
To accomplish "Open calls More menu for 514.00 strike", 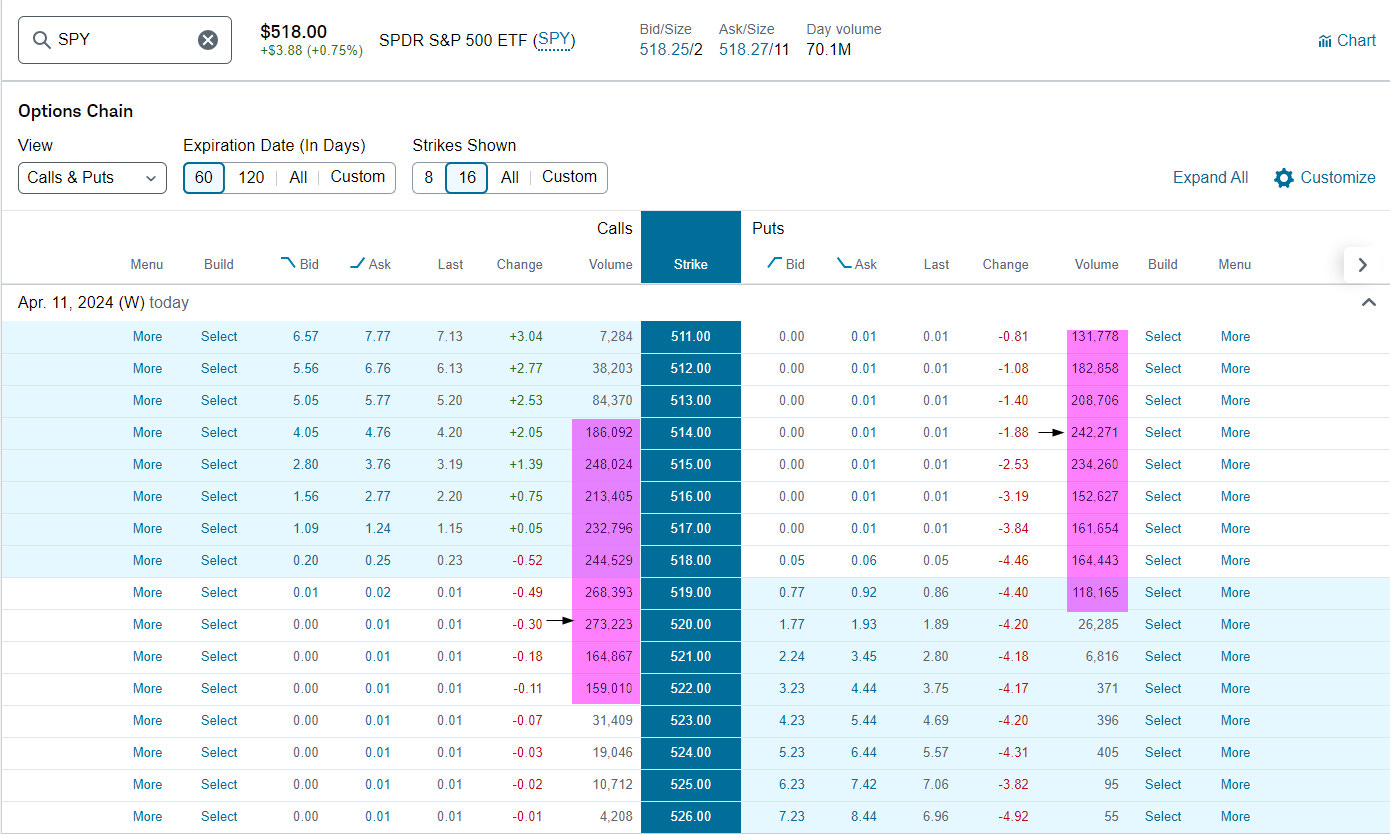I will click(x=147, y=433).
